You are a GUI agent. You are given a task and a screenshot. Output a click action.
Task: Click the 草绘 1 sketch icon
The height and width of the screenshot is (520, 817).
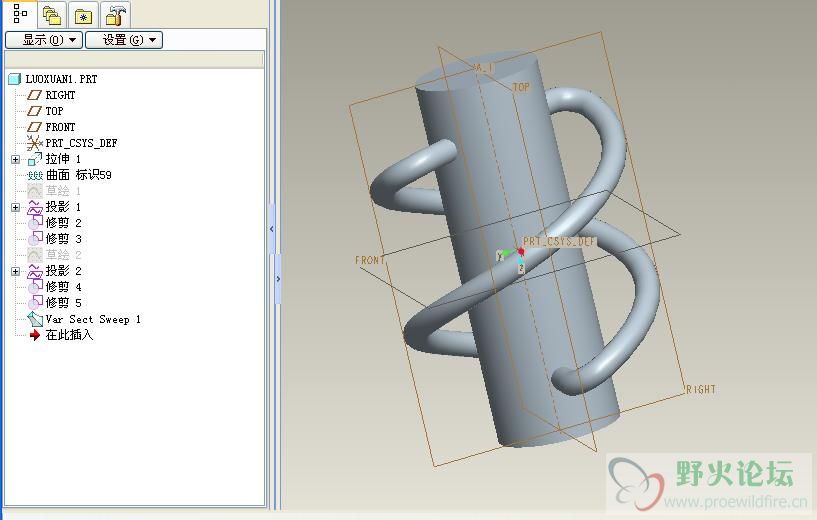point(35,191)
